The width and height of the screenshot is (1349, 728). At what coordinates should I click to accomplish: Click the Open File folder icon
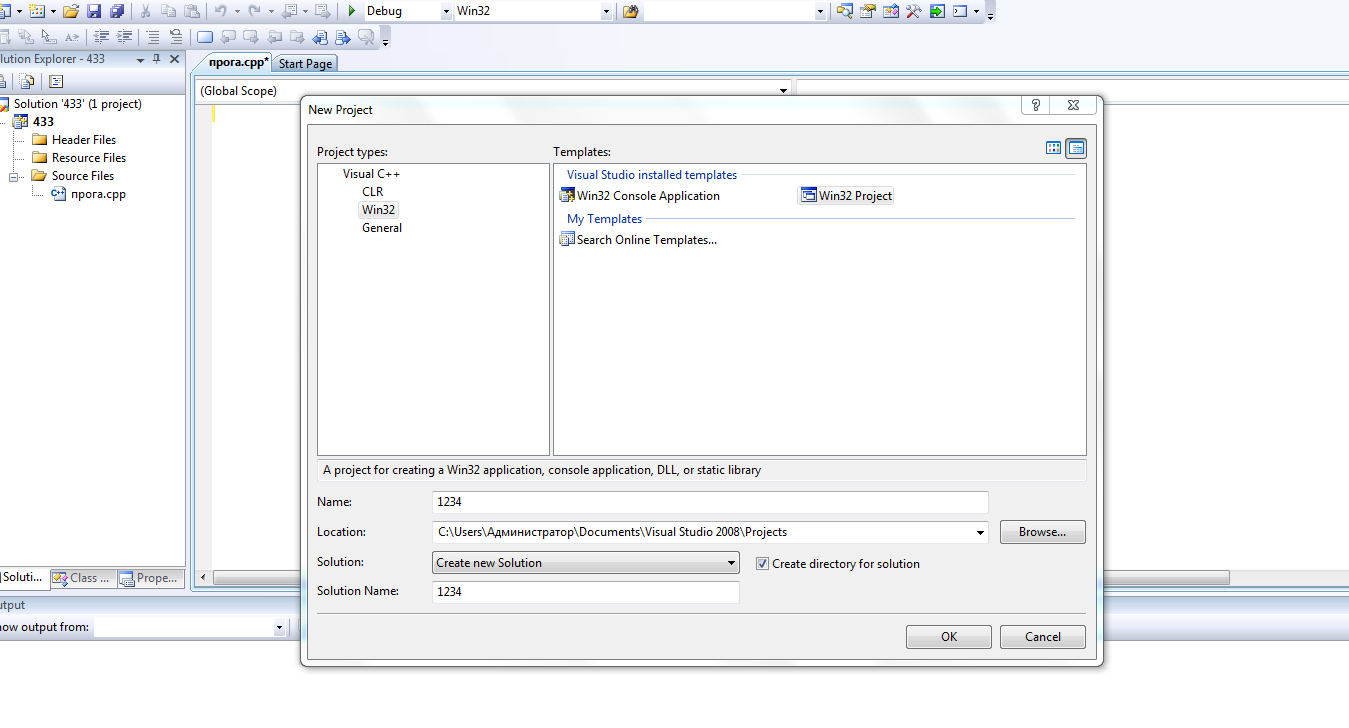(71, 11)
